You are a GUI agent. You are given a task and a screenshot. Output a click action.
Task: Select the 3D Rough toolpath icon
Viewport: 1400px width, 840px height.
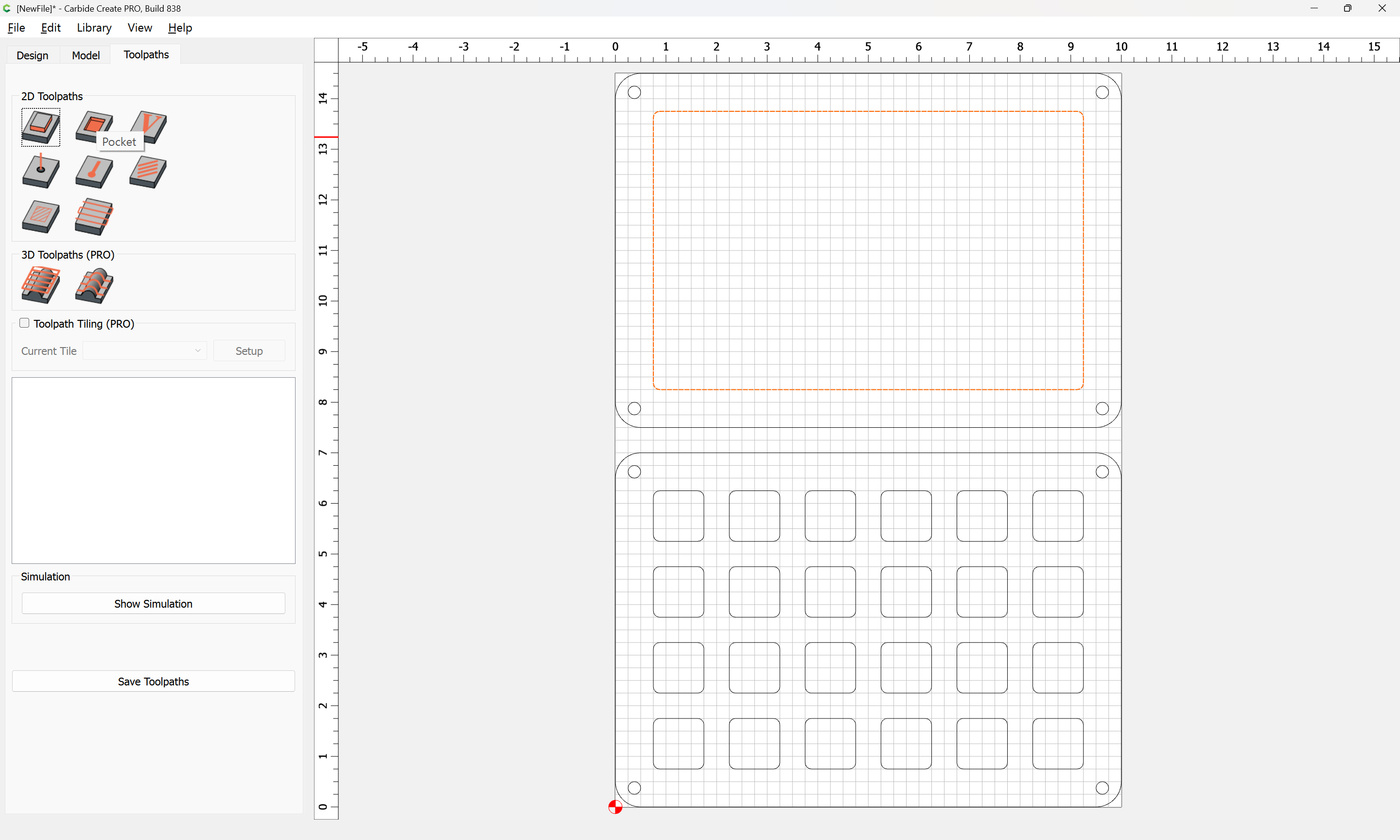pos(41,285)
